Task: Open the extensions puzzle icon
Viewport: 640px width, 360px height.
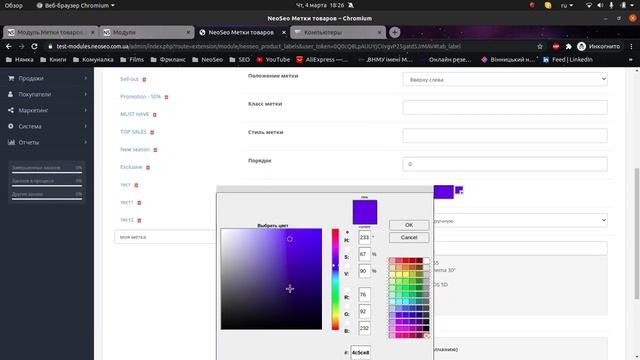Action: coord(568,47)
